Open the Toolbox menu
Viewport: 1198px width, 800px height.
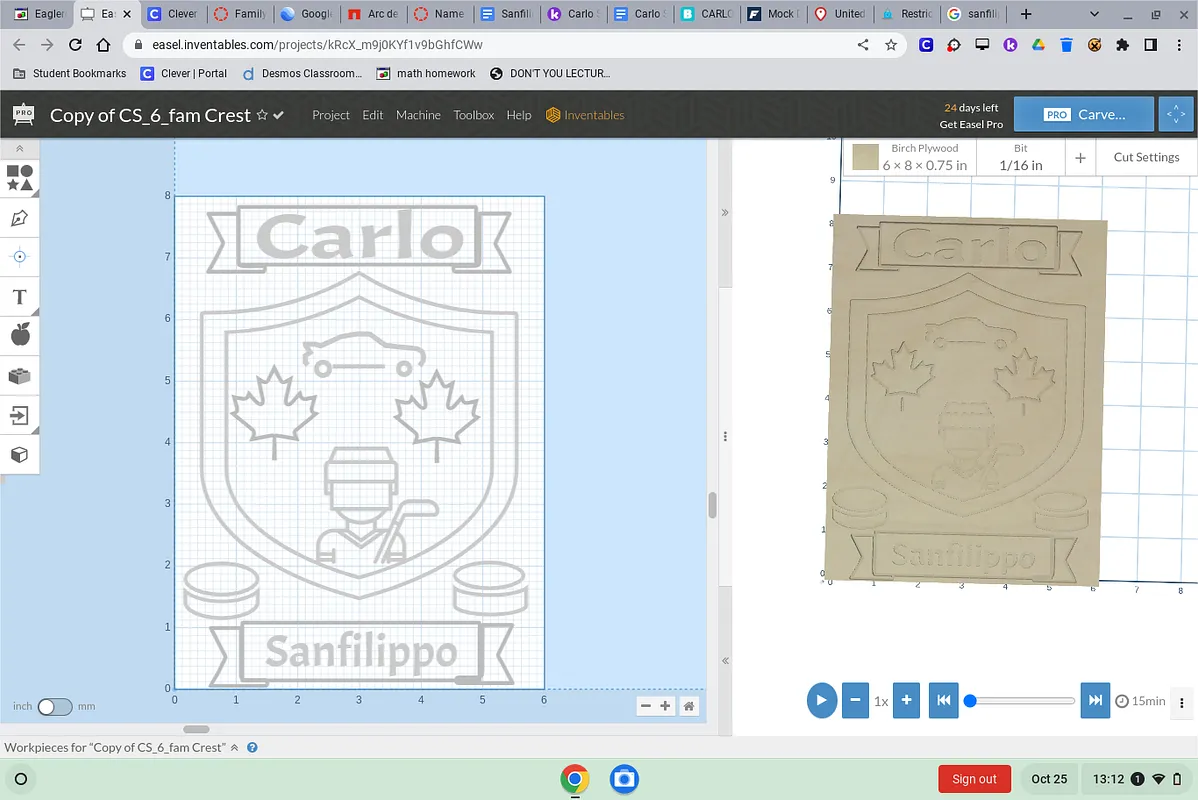(474, 115)
